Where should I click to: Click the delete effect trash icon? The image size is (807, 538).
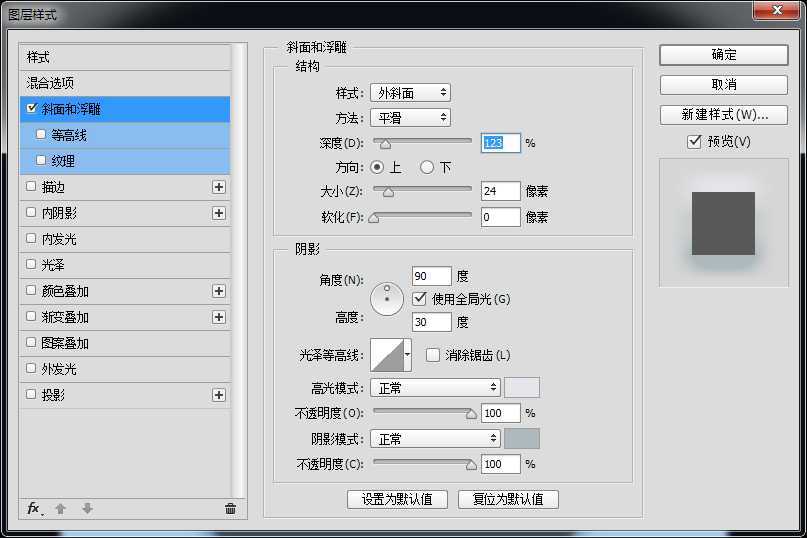[x=230, y=508]
